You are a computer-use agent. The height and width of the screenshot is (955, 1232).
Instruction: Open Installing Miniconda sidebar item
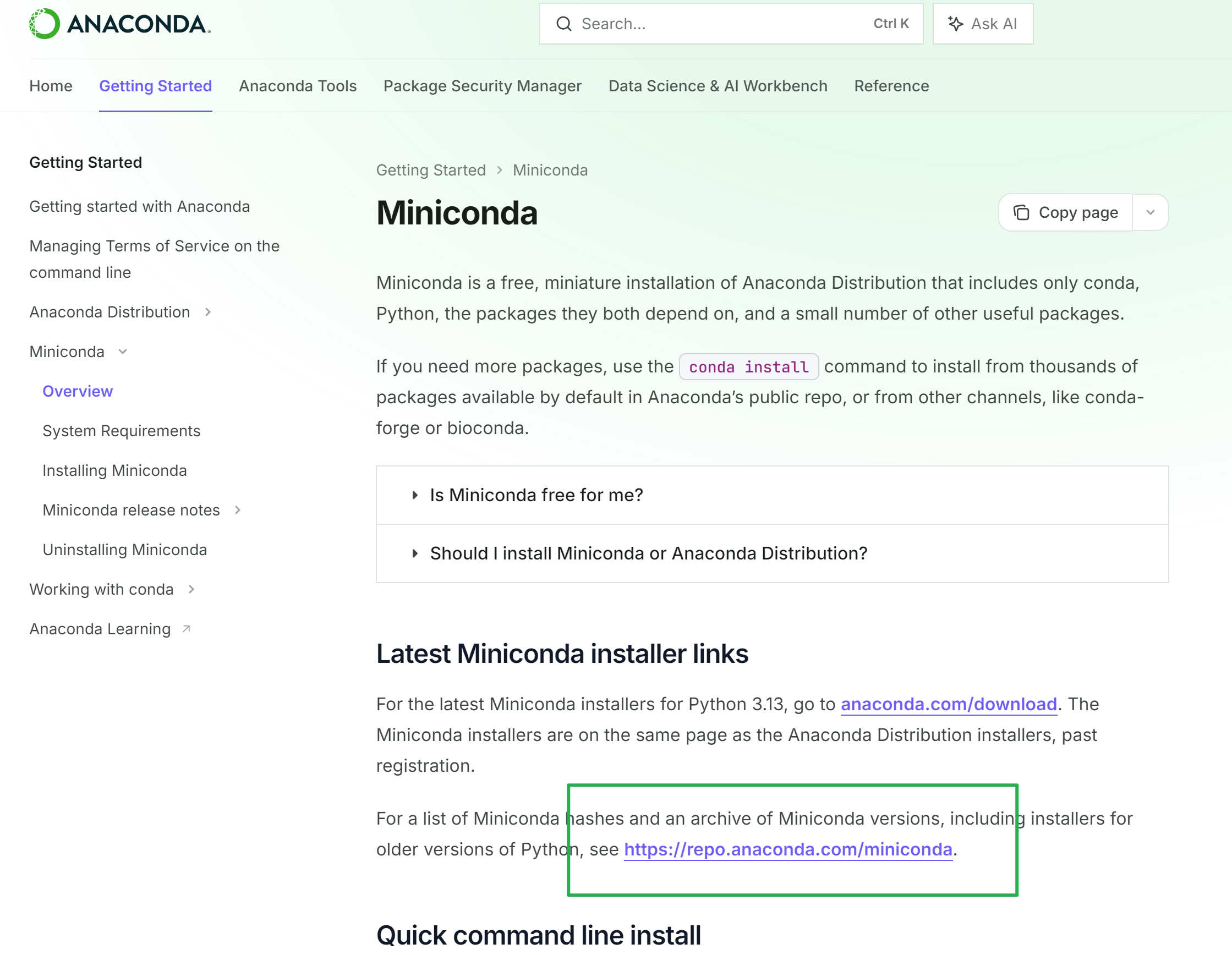[114, 470]
